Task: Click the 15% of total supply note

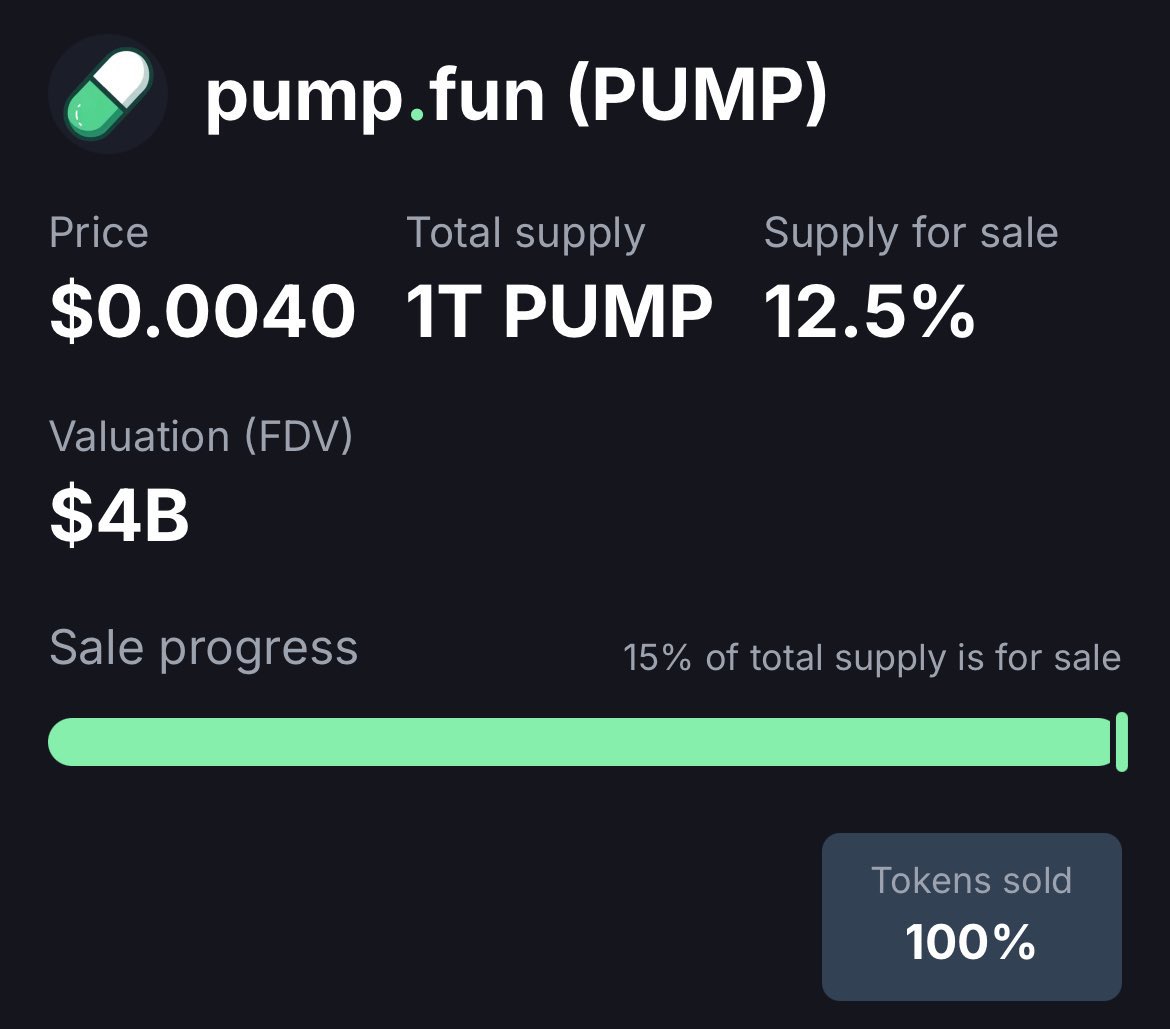Action: tap(872, 658)
